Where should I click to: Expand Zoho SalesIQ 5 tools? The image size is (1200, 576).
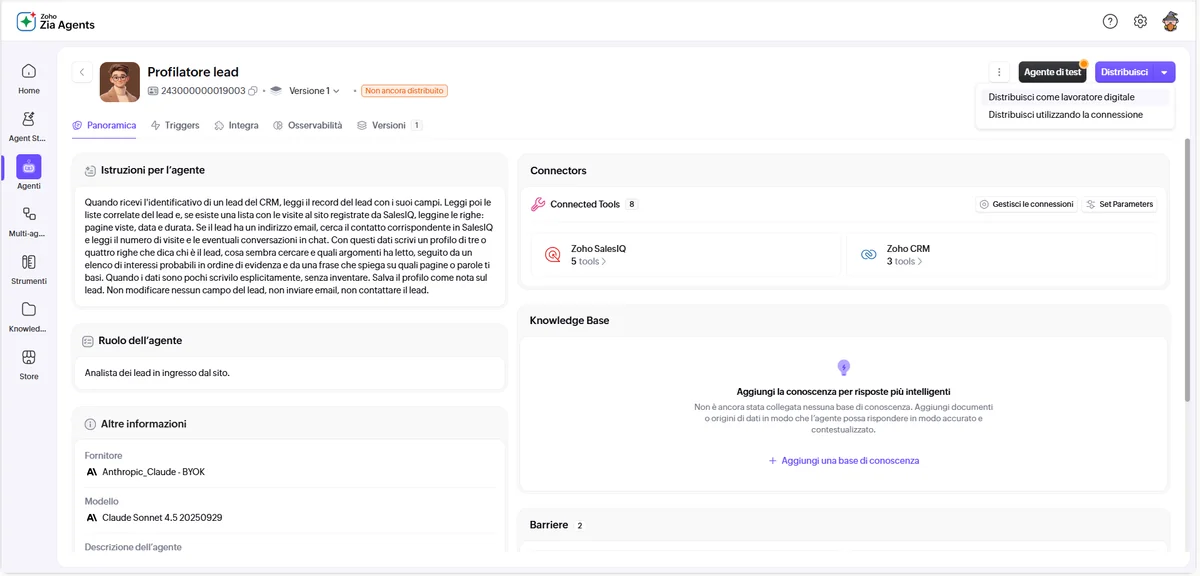(x=589, y=261)
